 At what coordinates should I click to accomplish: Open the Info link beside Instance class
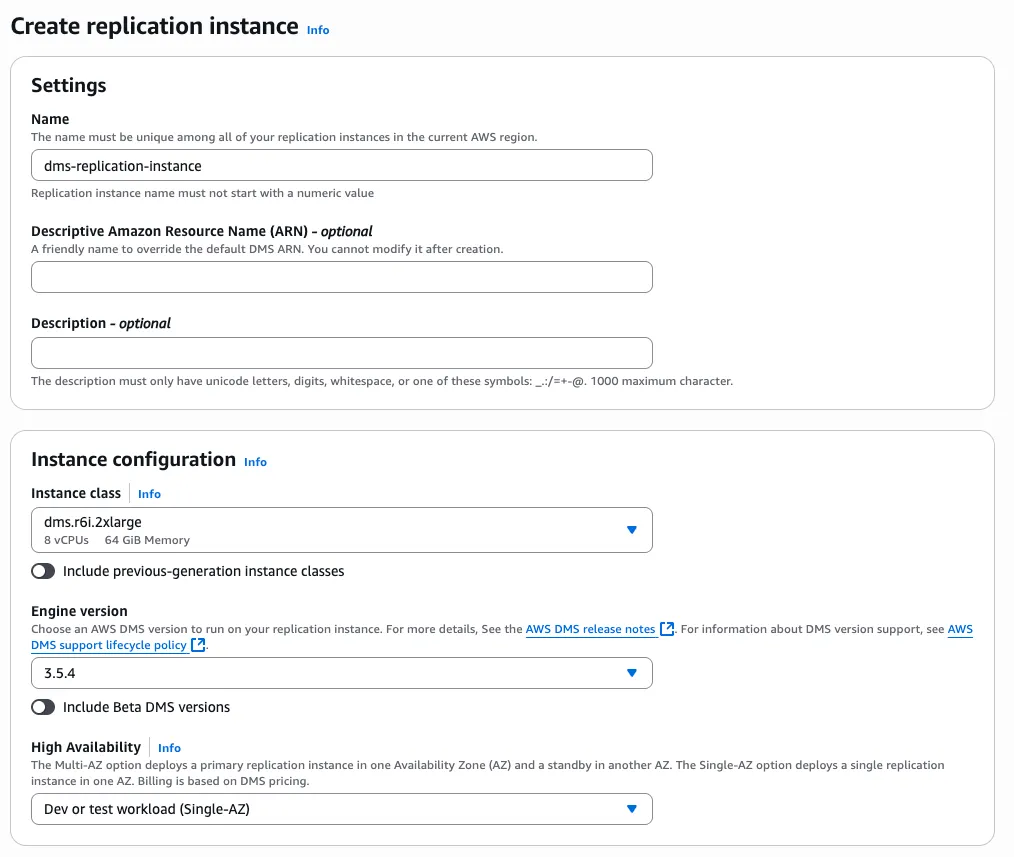point(149,494)
